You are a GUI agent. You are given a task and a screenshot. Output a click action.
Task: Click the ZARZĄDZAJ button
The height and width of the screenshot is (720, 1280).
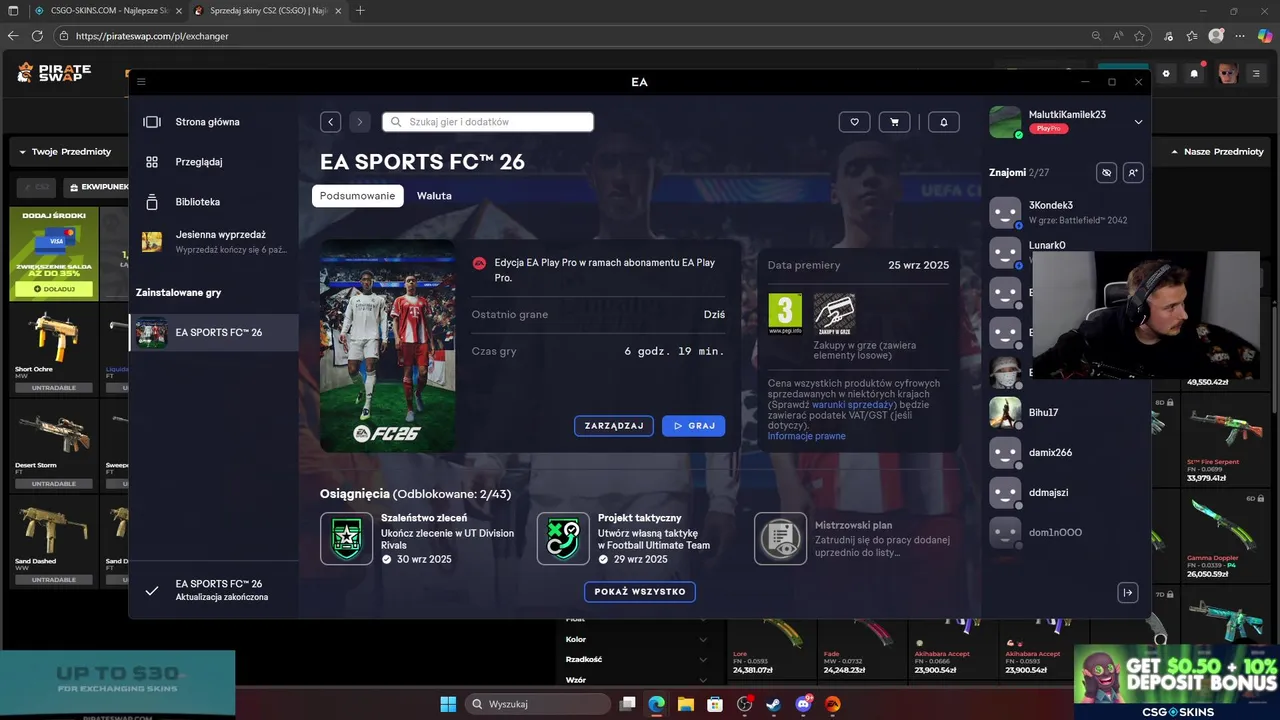pos(614,426)
